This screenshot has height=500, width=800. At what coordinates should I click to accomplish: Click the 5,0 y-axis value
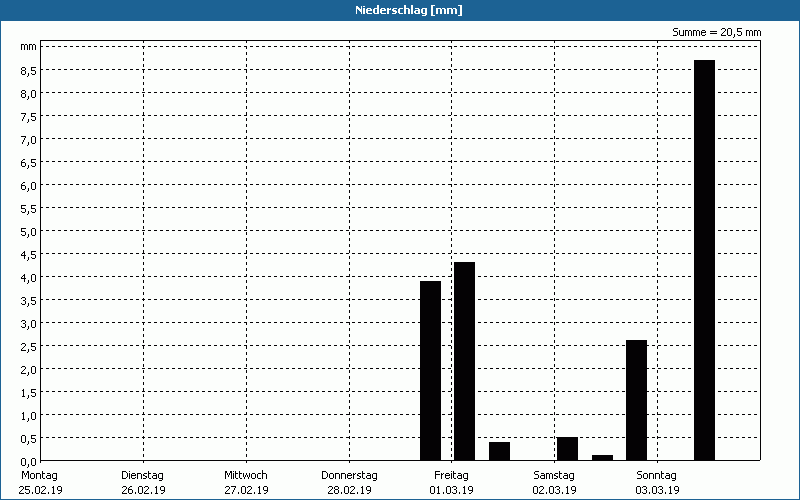(29, 232)
